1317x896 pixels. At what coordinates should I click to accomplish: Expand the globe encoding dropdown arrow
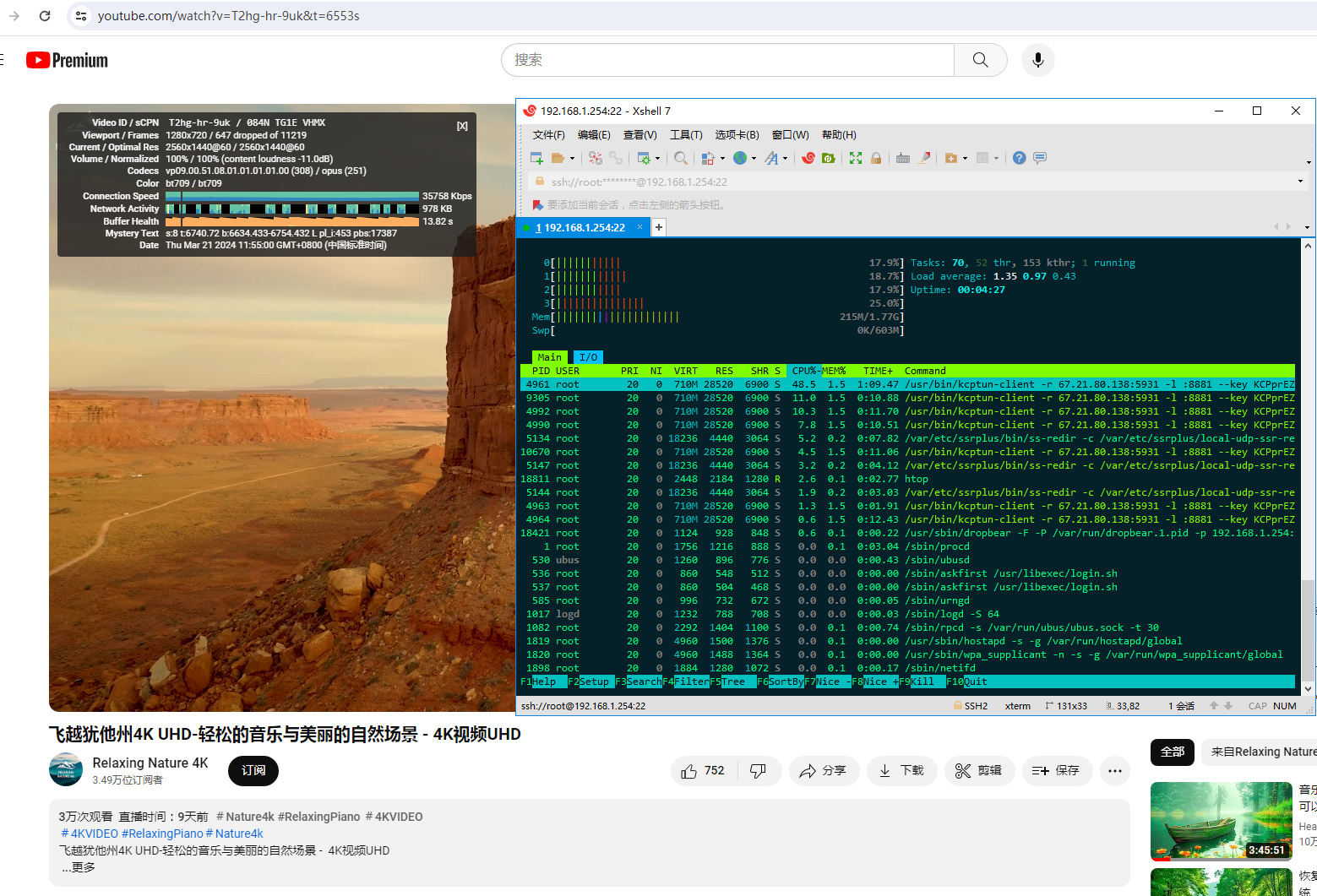[754, 159]
